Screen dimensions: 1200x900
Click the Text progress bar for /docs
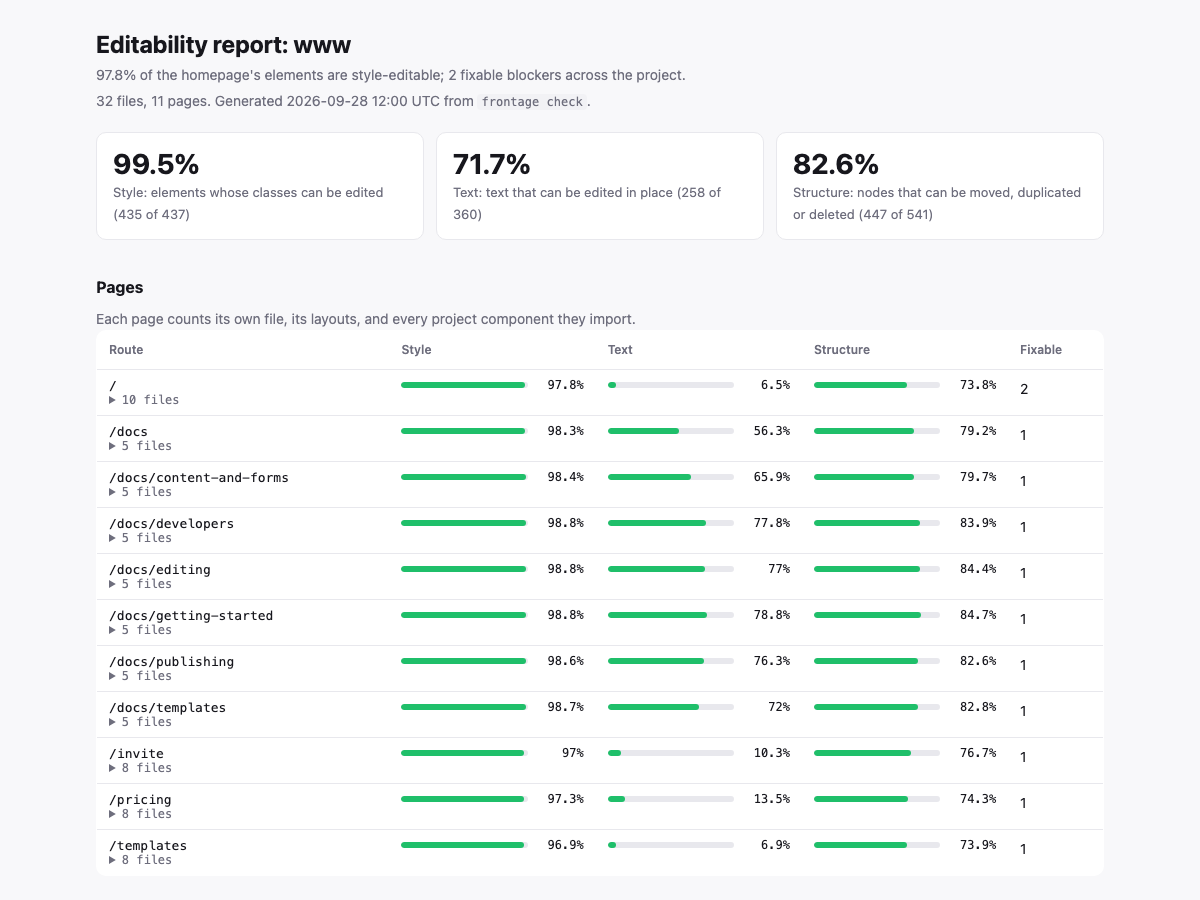(x=671, y=431)
